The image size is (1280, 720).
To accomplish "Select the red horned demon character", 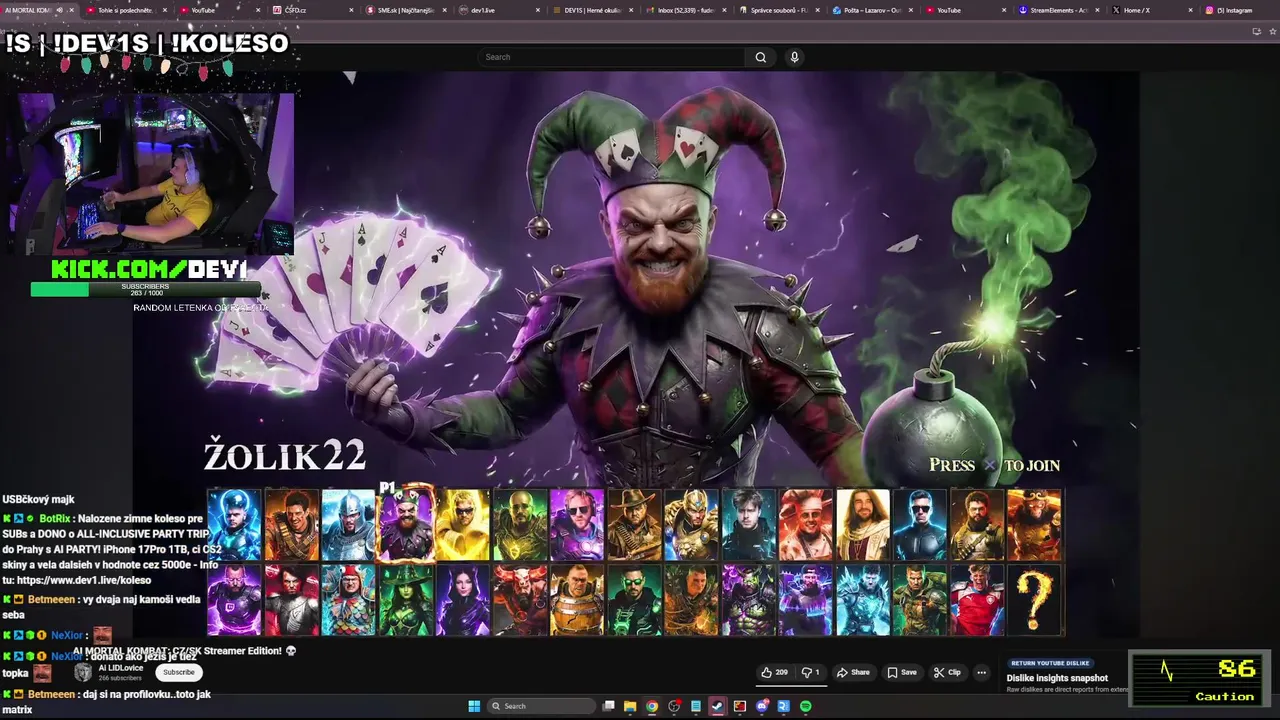I will click(x=520, y=600).
